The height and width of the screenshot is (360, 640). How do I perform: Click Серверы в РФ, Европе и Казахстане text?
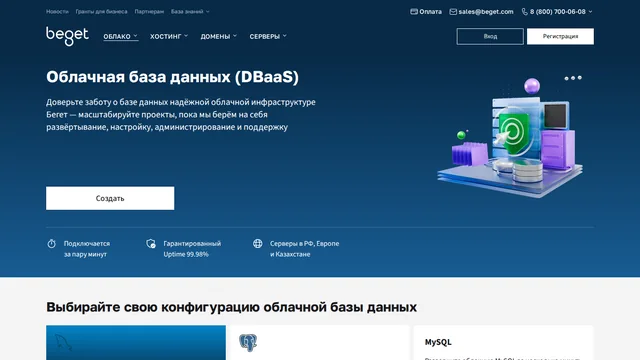click(x=304, y=249)
